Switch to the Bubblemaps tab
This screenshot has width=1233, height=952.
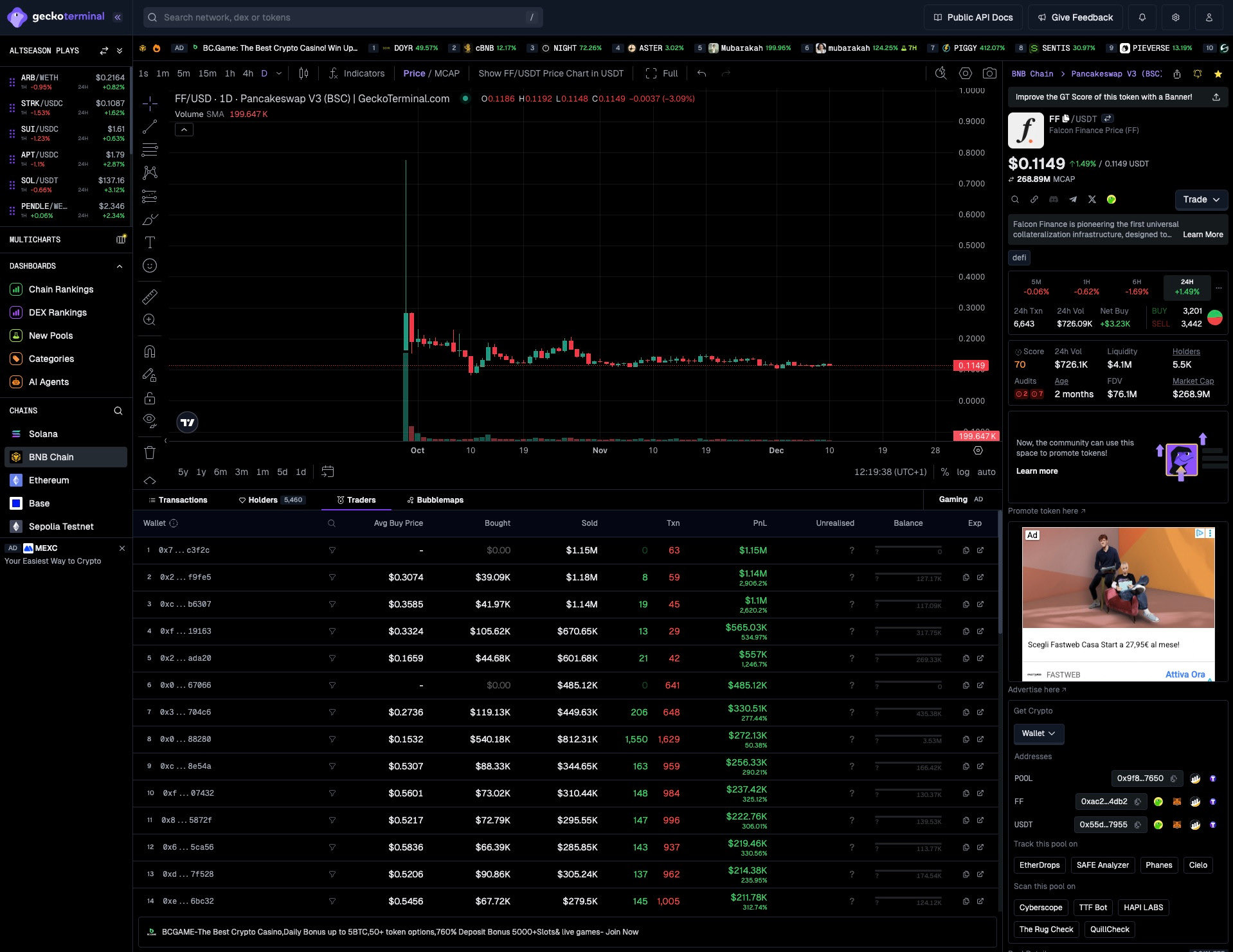(435, 500)
